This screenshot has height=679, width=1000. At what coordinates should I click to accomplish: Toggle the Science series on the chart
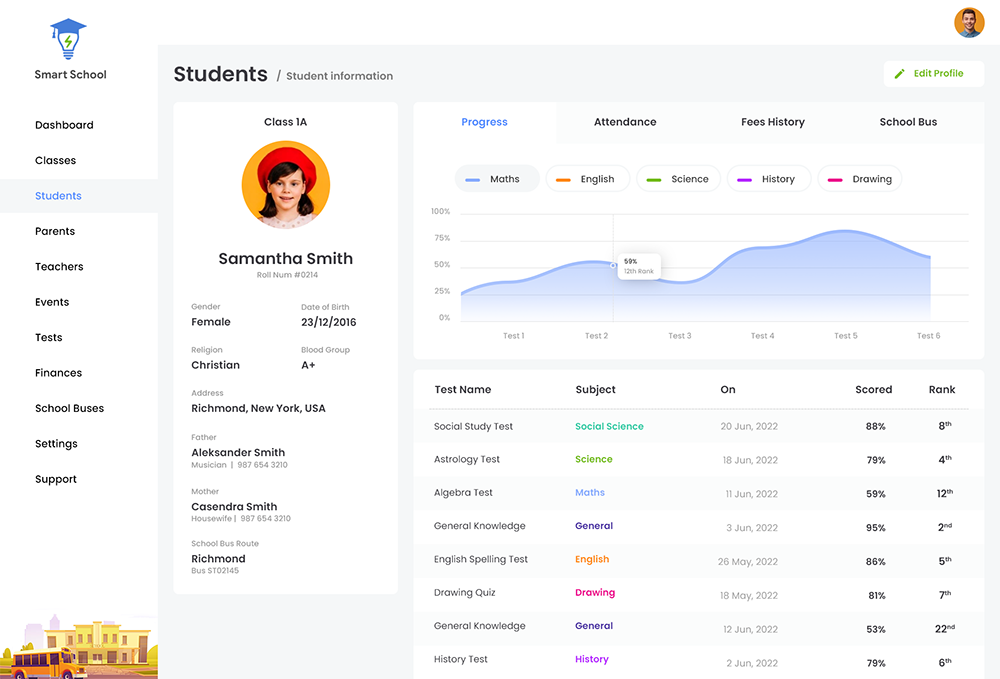pyautogui.click(x=679, y=178)
